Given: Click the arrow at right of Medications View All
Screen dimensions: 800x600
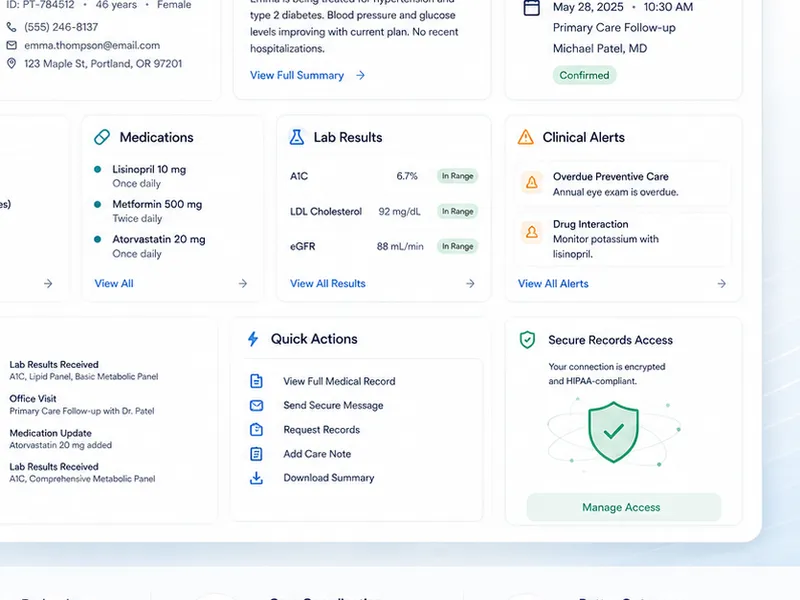Looking at the screenshot, I should coord(243,283).
